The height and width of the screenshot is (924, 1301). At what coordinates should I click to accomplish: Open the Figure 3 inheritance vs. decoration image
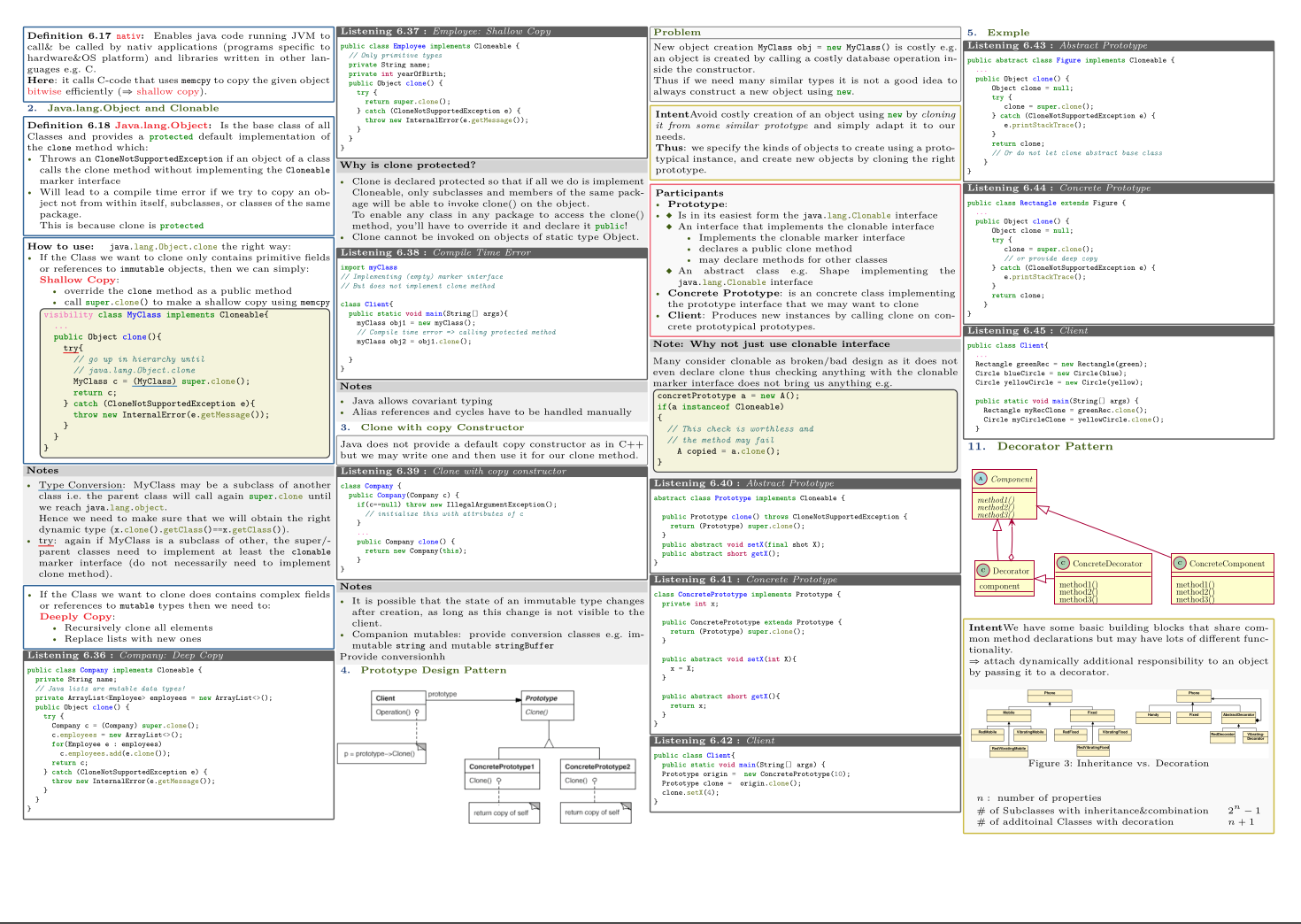1119,722
